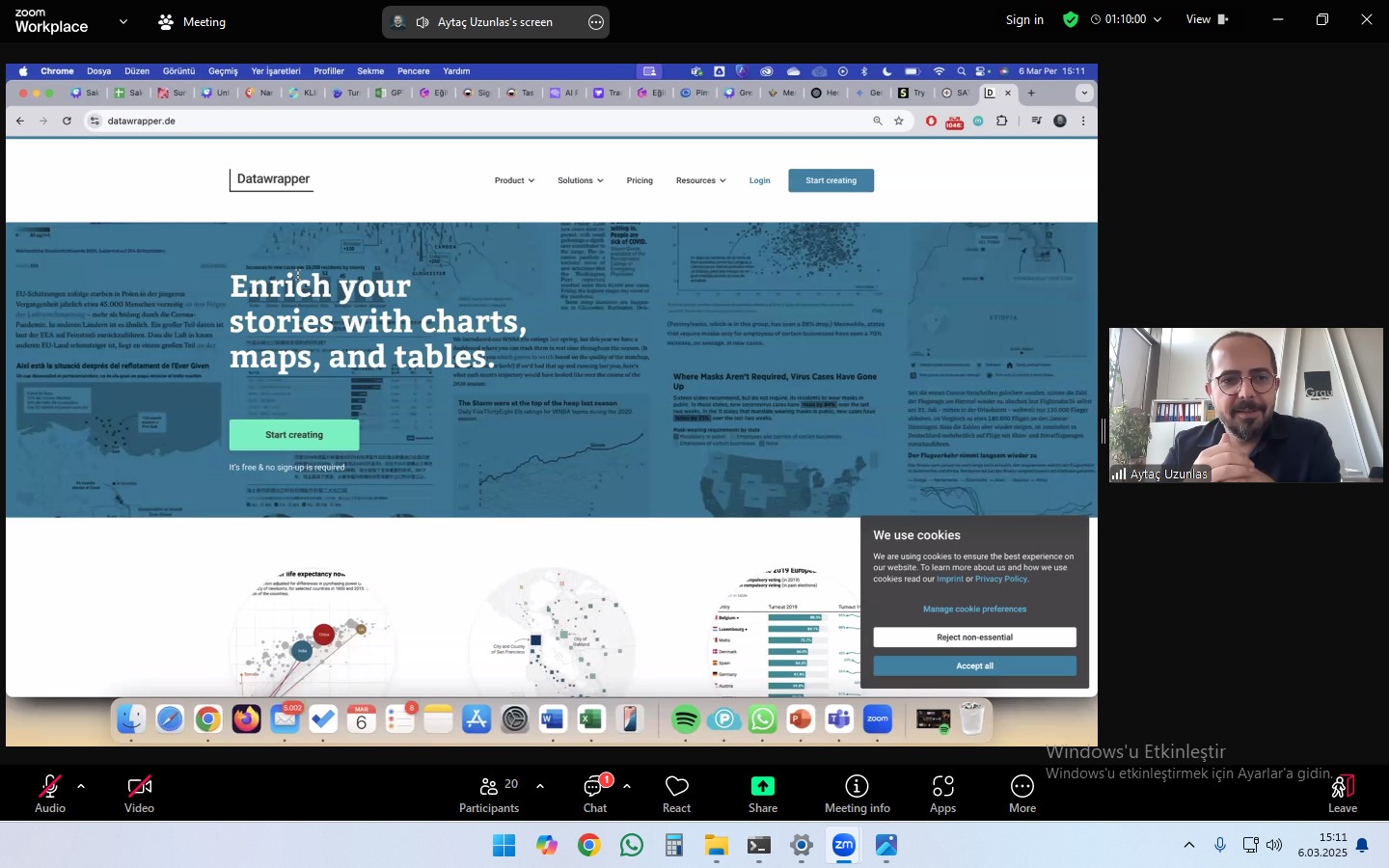
Task: Open the More options in Zoom toolbar
Action: coord(1022,795)
